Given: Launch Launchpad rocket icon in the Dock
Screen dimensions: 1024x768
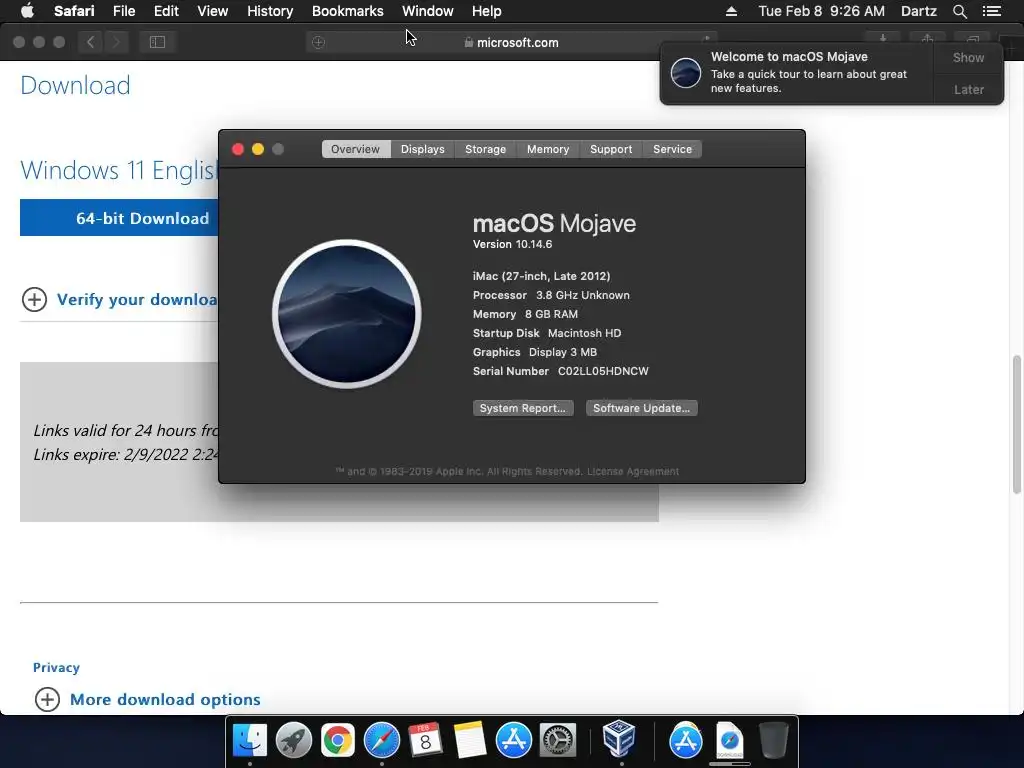Looking at the screenshot, I should [294, 740].
